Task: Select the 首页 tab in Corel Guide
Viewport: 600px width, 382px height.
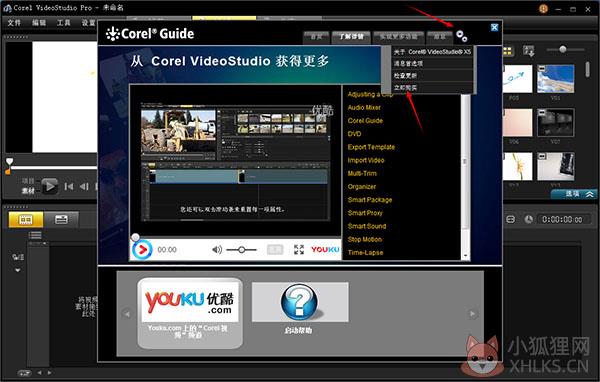Action: point(316,37)
